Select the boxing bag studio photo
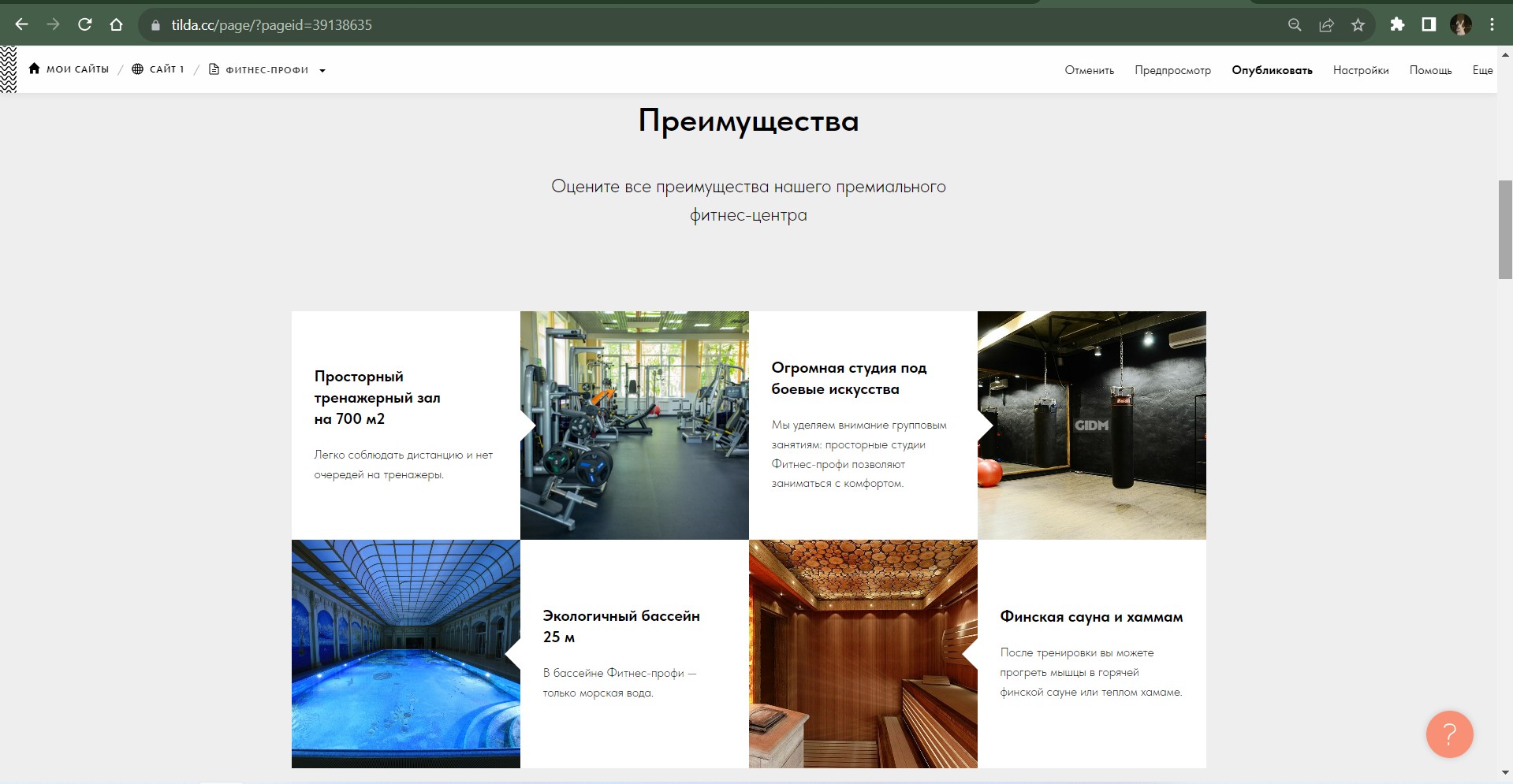The height and width of the screenshot is (784, 1513). (x=1092, y=425)
